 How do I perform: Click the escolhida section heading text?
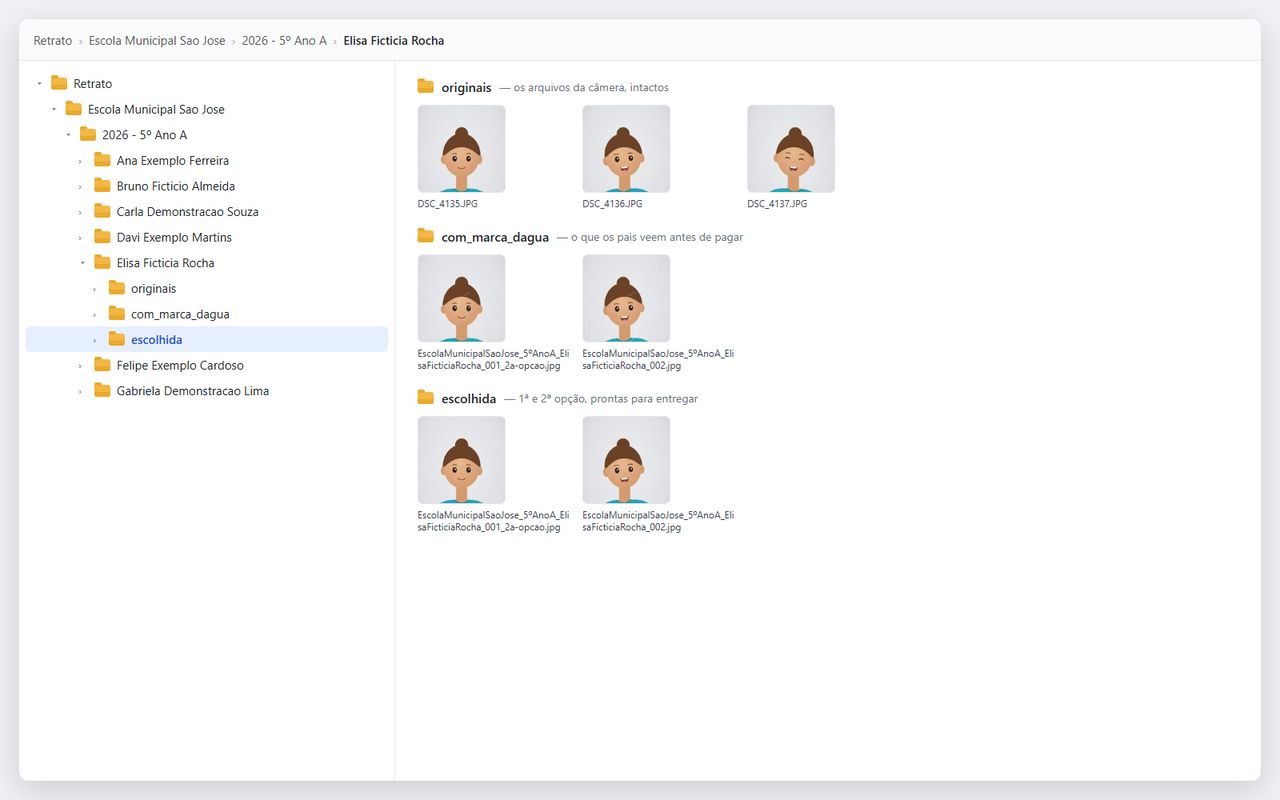pyautogui.click(x=468, y=399)
